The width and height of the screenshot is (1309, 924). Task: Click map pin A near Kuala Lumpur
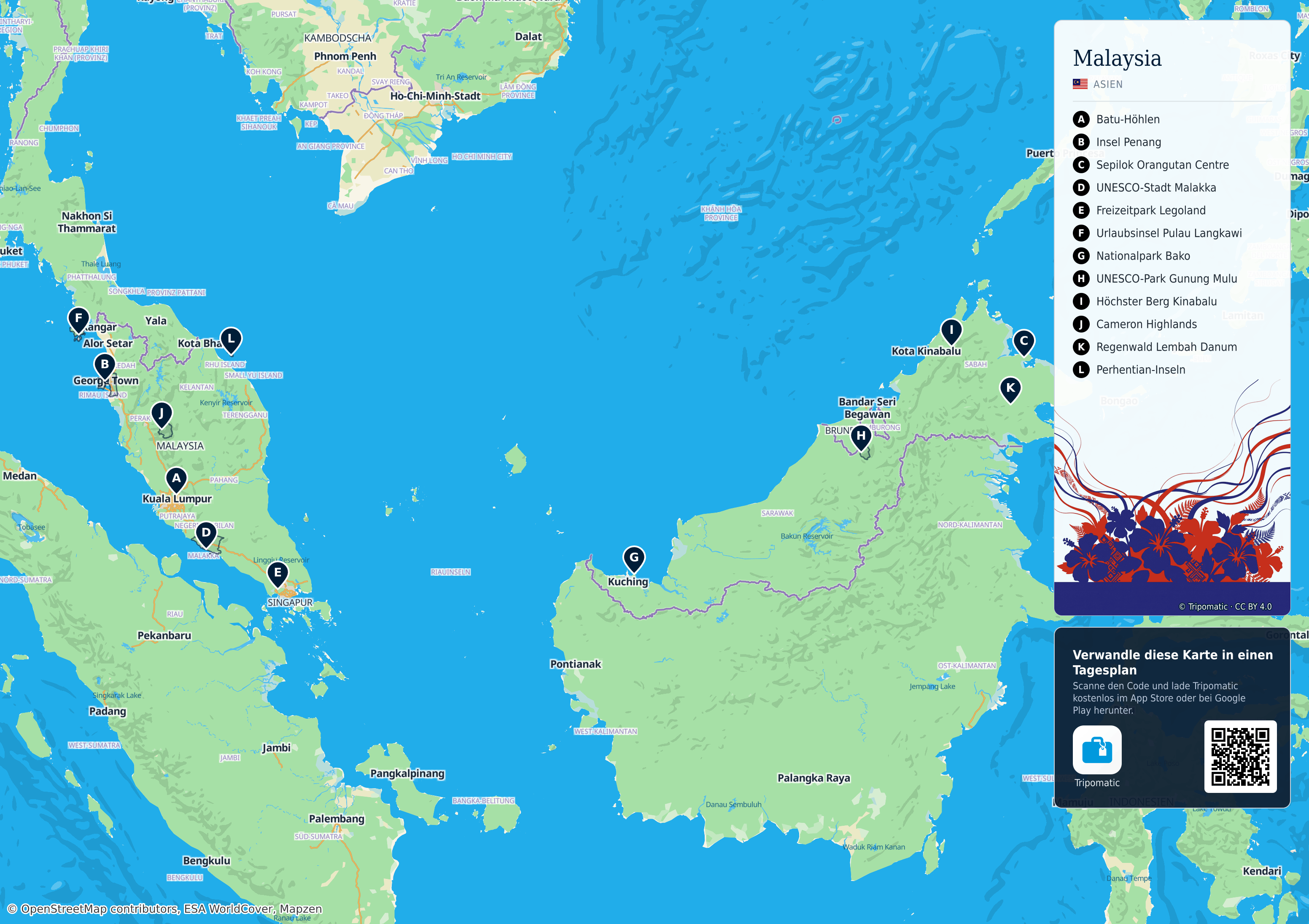coord(176,479)
